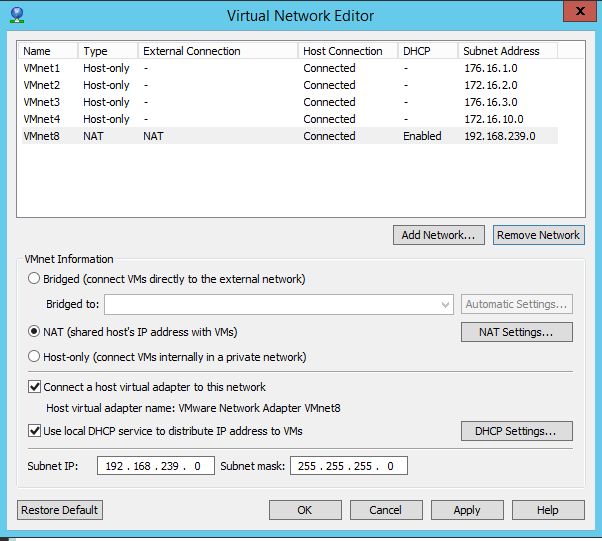
Task: Select the VMnet8 NAT row
Action: tap(290, 136)
